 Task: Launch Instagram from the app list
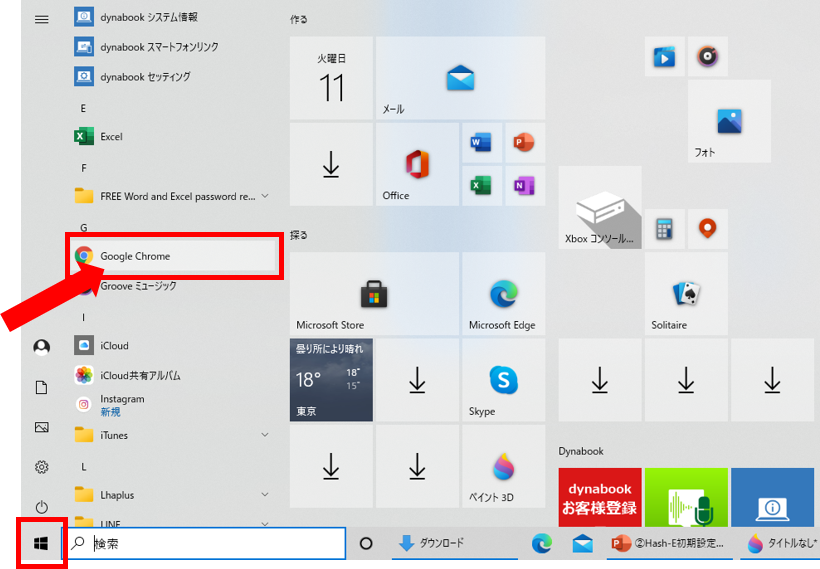tap(174, 405)
